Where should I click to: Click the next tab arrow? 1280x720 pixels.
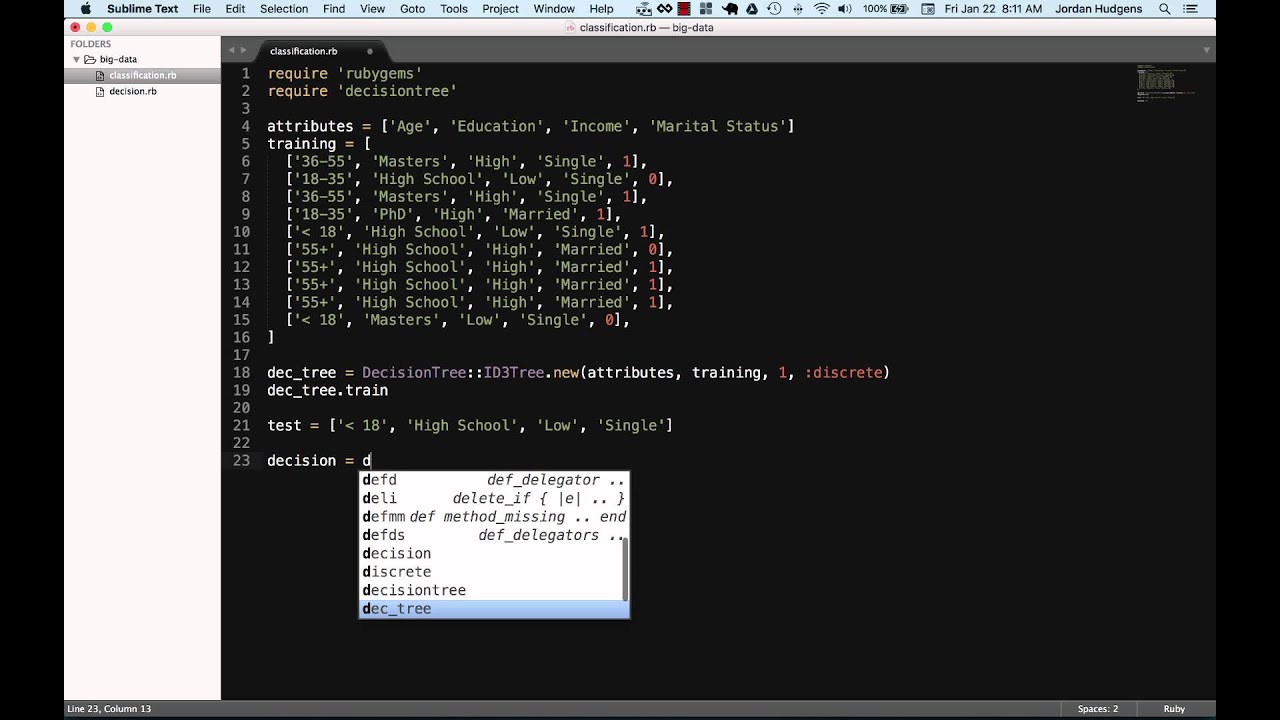pos(244,50)
